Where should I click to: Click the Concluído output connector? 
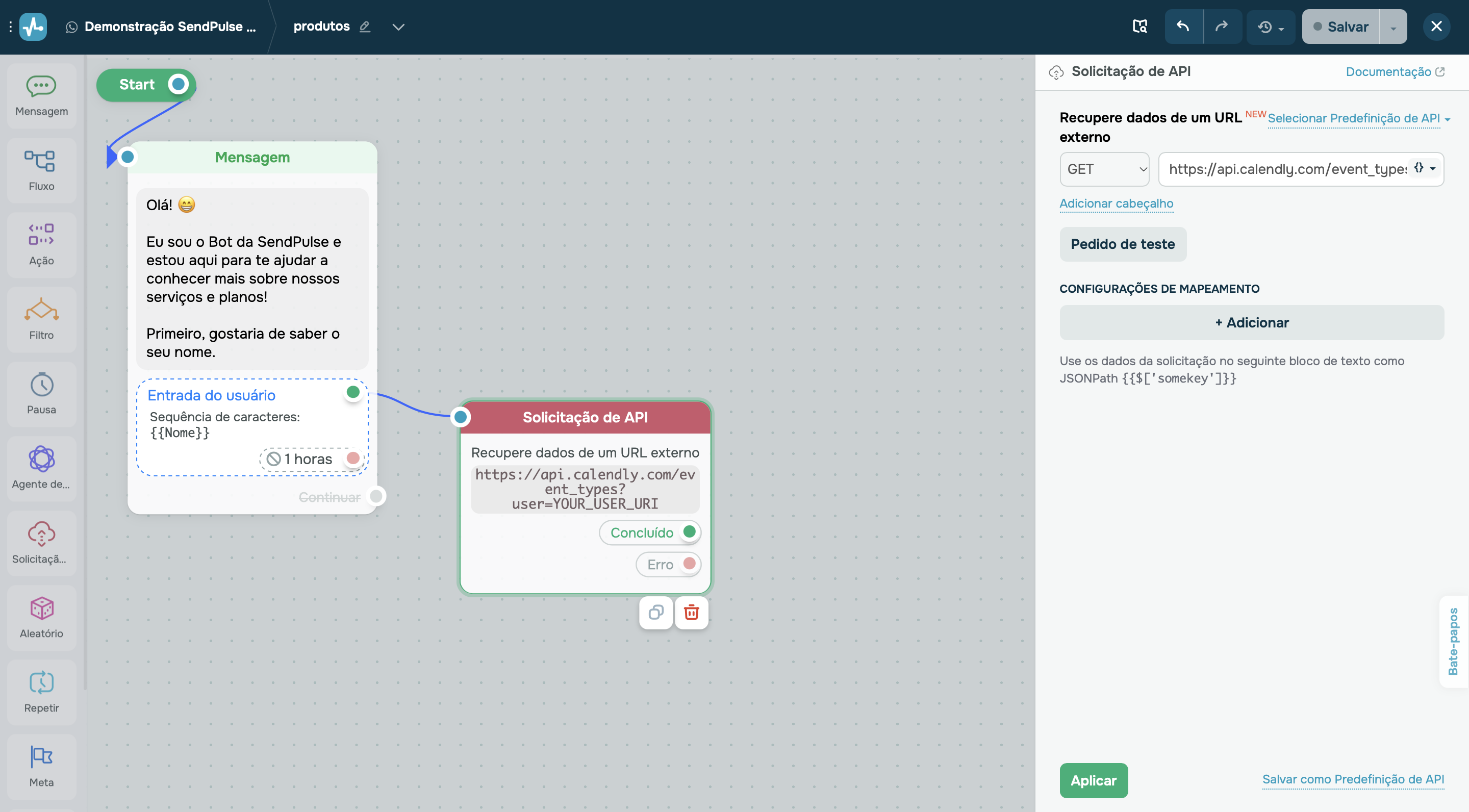point(690,531)
